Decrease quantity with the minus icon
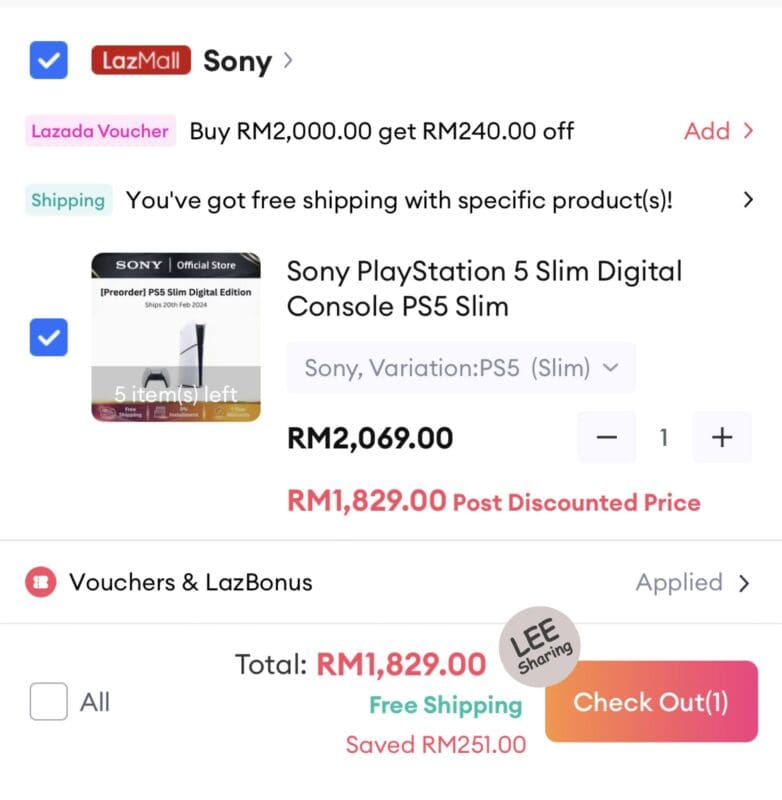 coord(607,437)
